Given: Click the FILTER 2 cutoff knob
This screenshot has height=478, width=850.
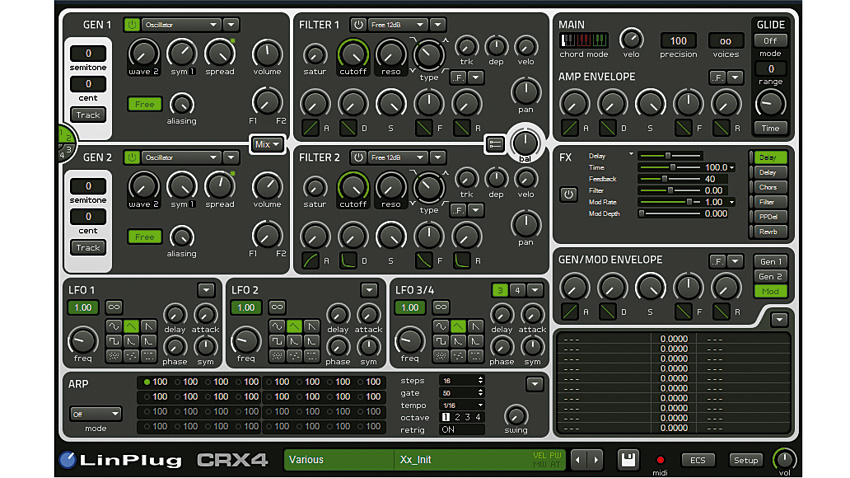Looking at the screenshot, I should pyautogui.click(x=353, y=188).
